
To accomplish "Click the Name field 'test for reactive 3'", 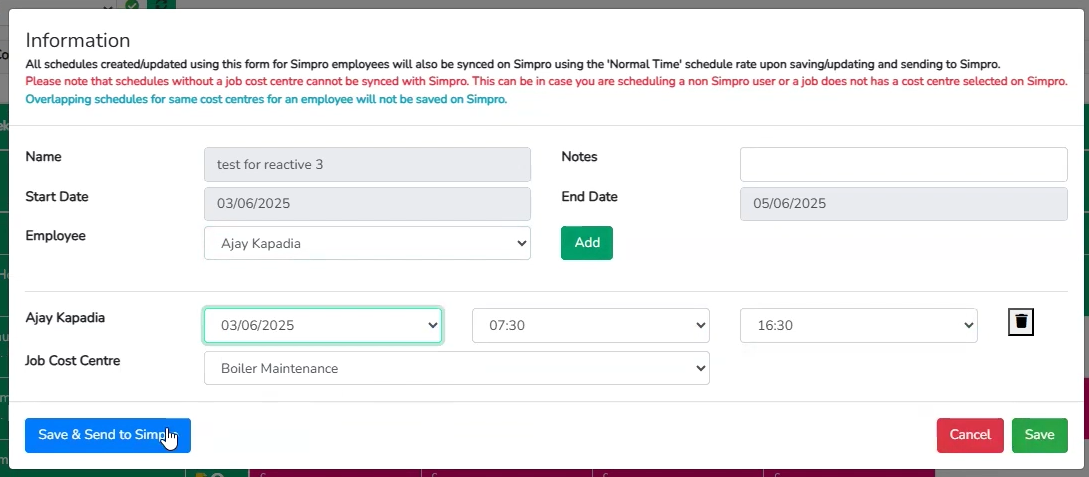I will pyautogui.click(x=367, y=165).
